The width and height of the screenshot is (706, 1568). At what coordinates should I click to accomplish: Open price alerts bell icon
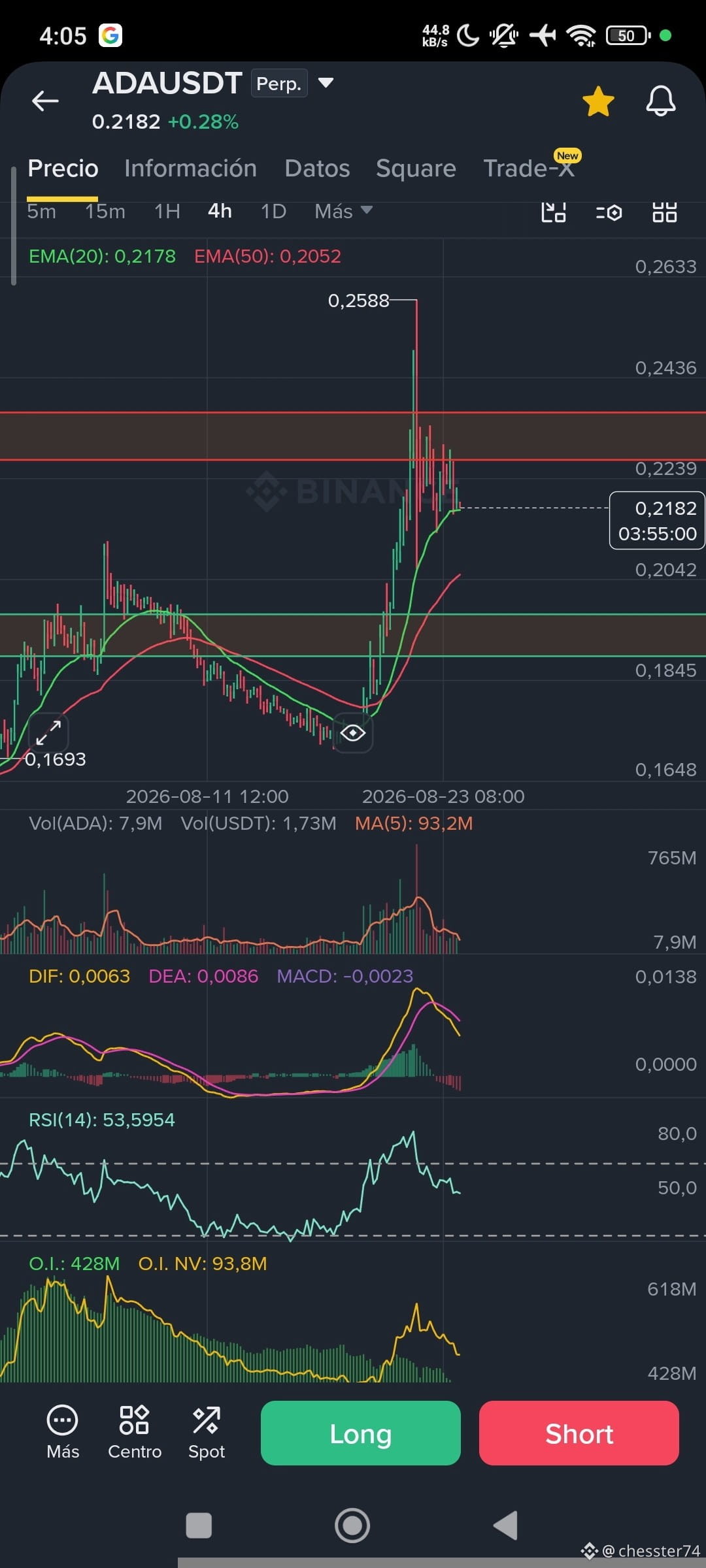tap(661, 101)
